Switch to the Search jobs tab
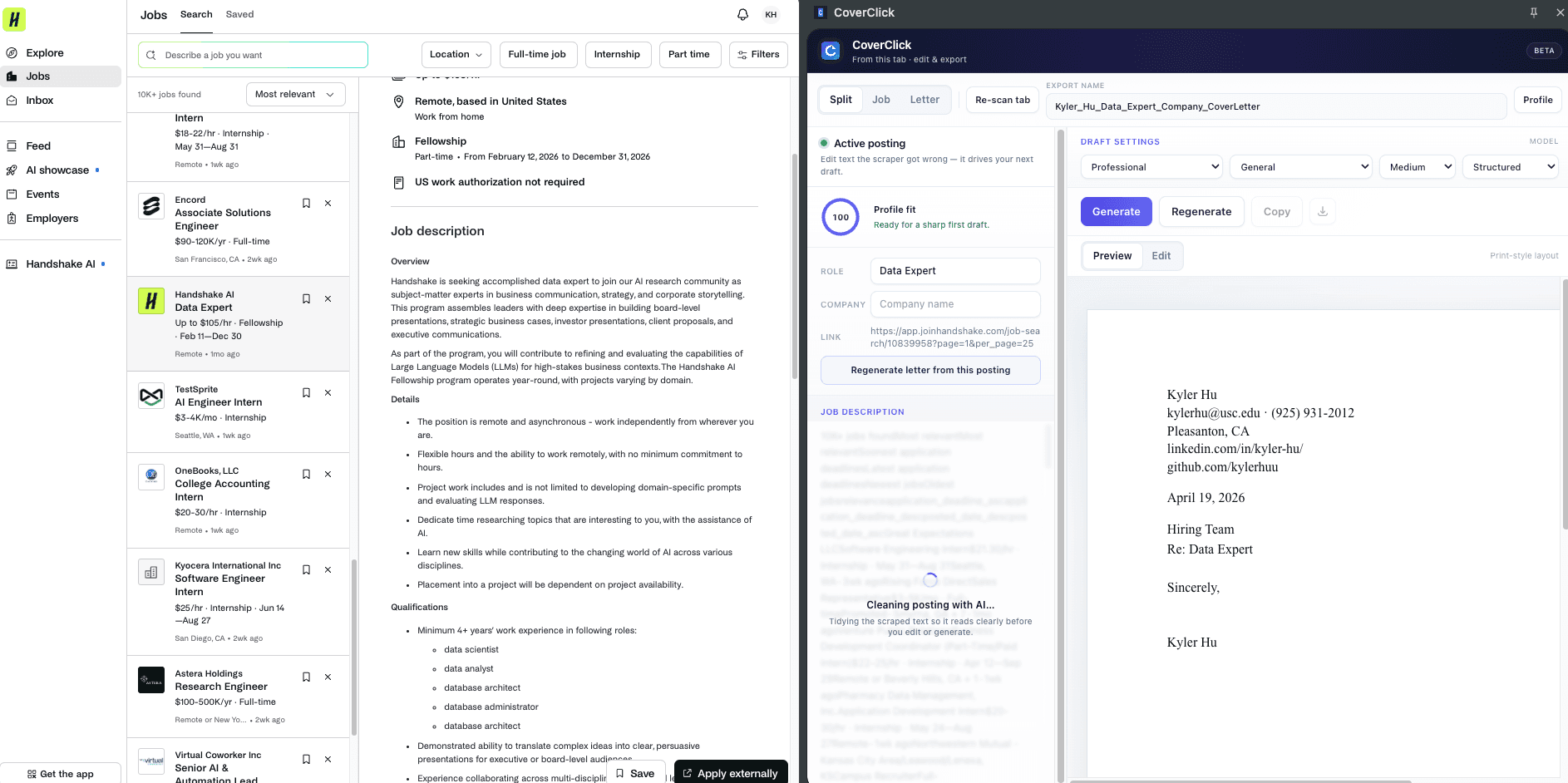Screen dimensions: 1568x783 click(196, 14)
